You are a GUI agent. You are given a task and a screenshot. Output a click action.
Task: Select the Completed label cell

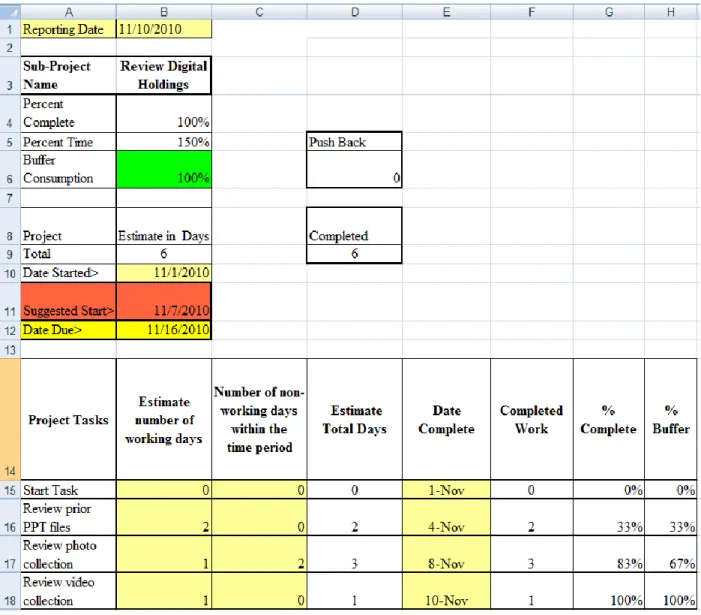pos(354,226)
